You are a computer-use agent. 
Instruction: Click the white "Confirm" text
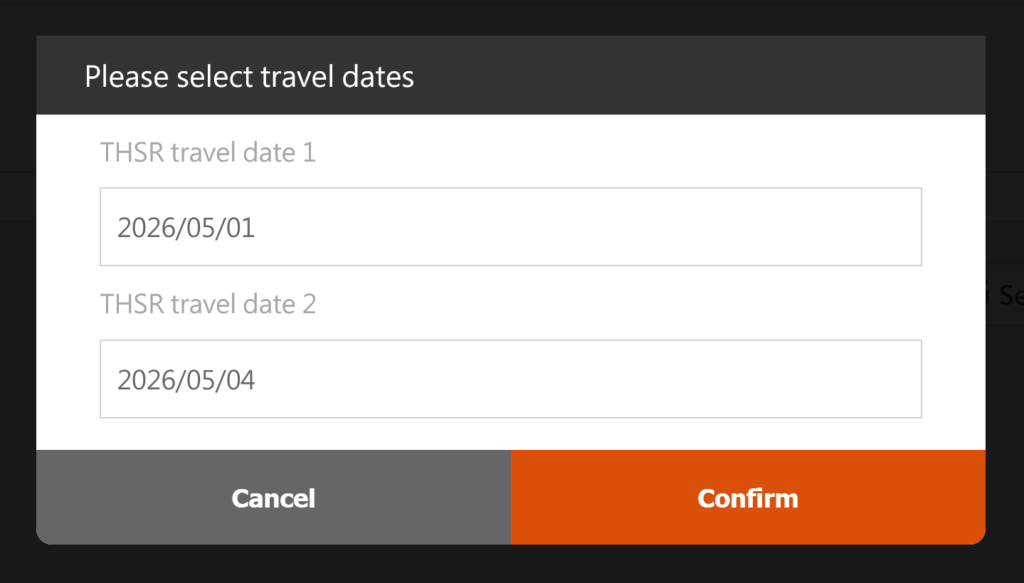click(x=748, y=498)
